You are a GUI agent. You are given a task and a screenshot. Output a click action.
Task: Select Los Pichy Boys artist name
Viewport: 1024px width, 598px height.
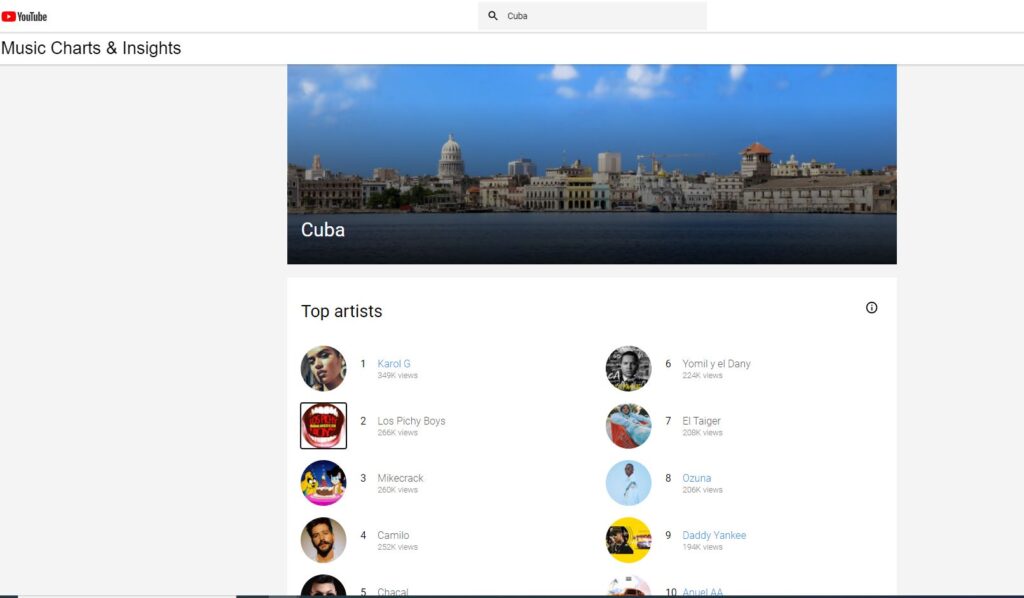pos(411,421)
